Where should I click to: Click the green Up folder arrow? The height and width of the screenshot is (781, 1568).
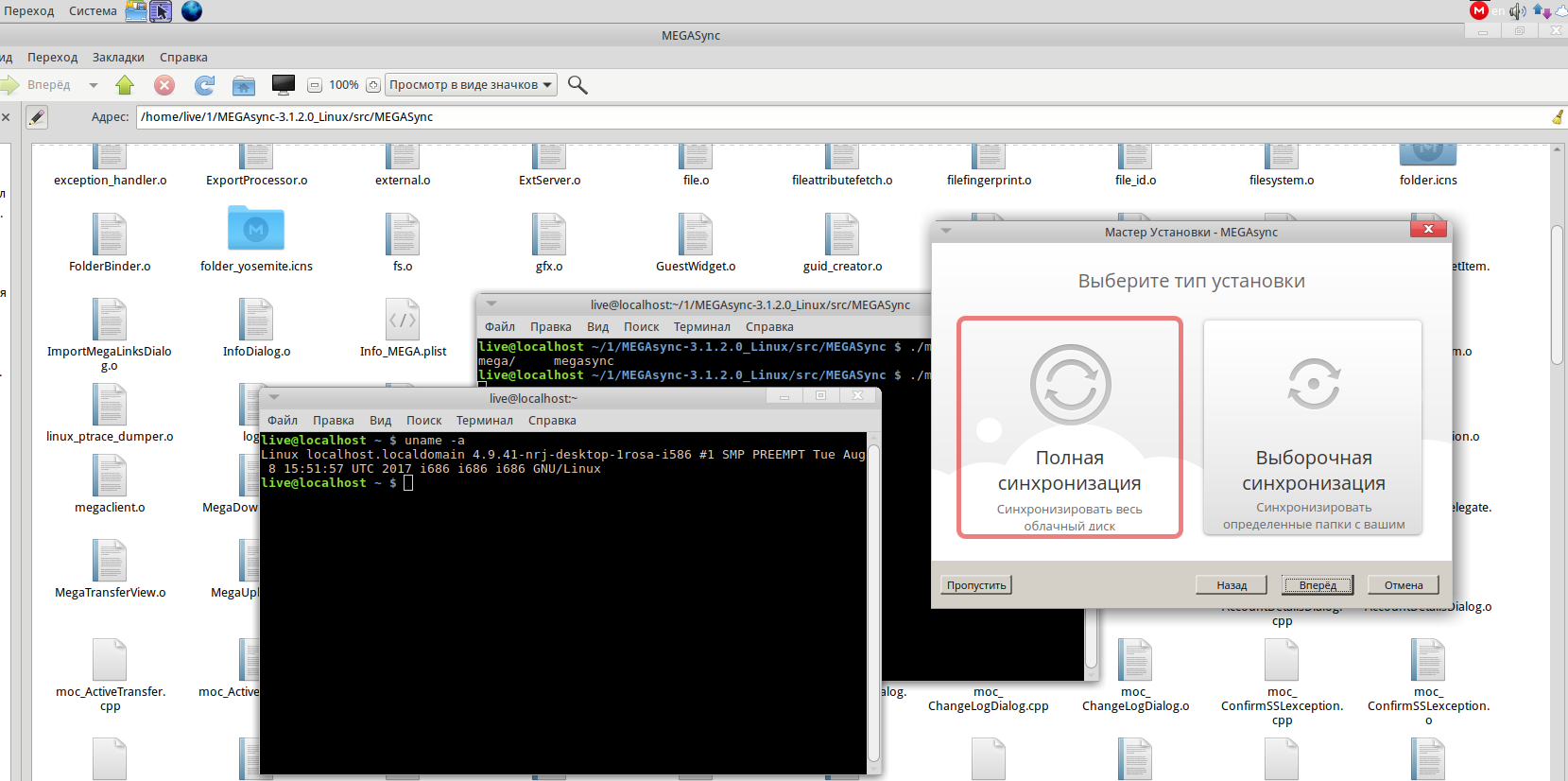coord(125,85)
